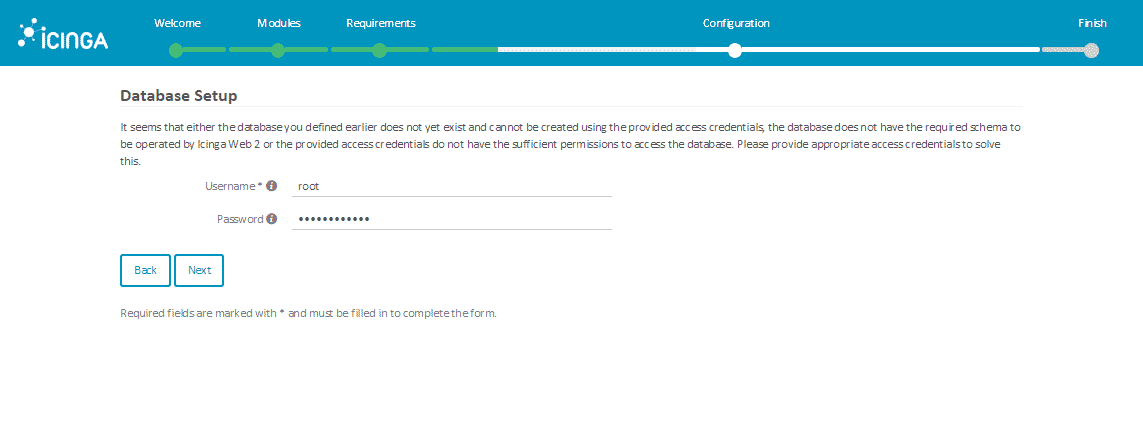Click the Back button
The height and width of the screenshot is (427, 1143).
click(x=145, y=270)
